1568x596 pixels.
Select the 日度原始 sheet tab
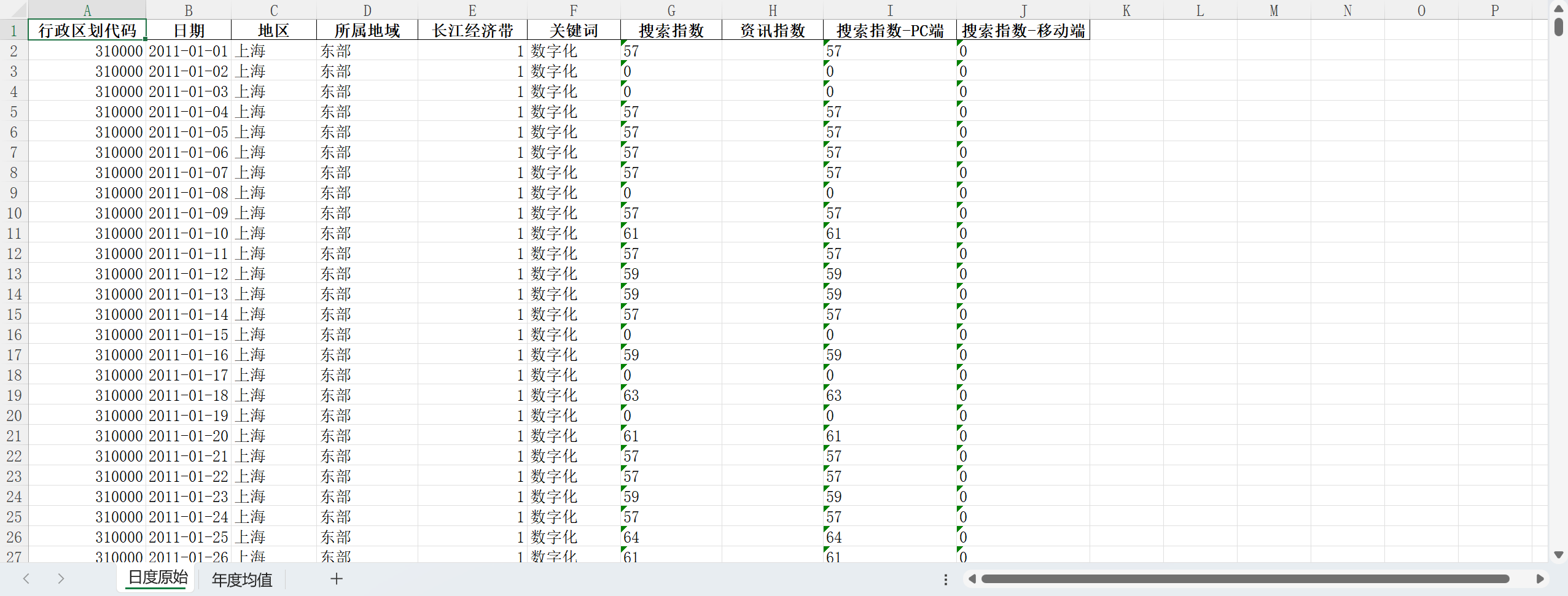click(158, 578)
